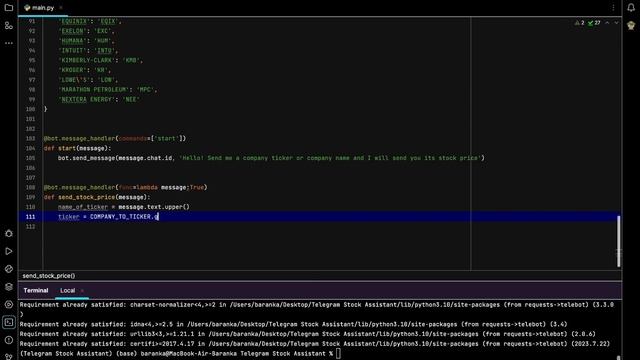
Task: Click the 'Hello! Send me a company ticker' string
Action: pos(330,158)
